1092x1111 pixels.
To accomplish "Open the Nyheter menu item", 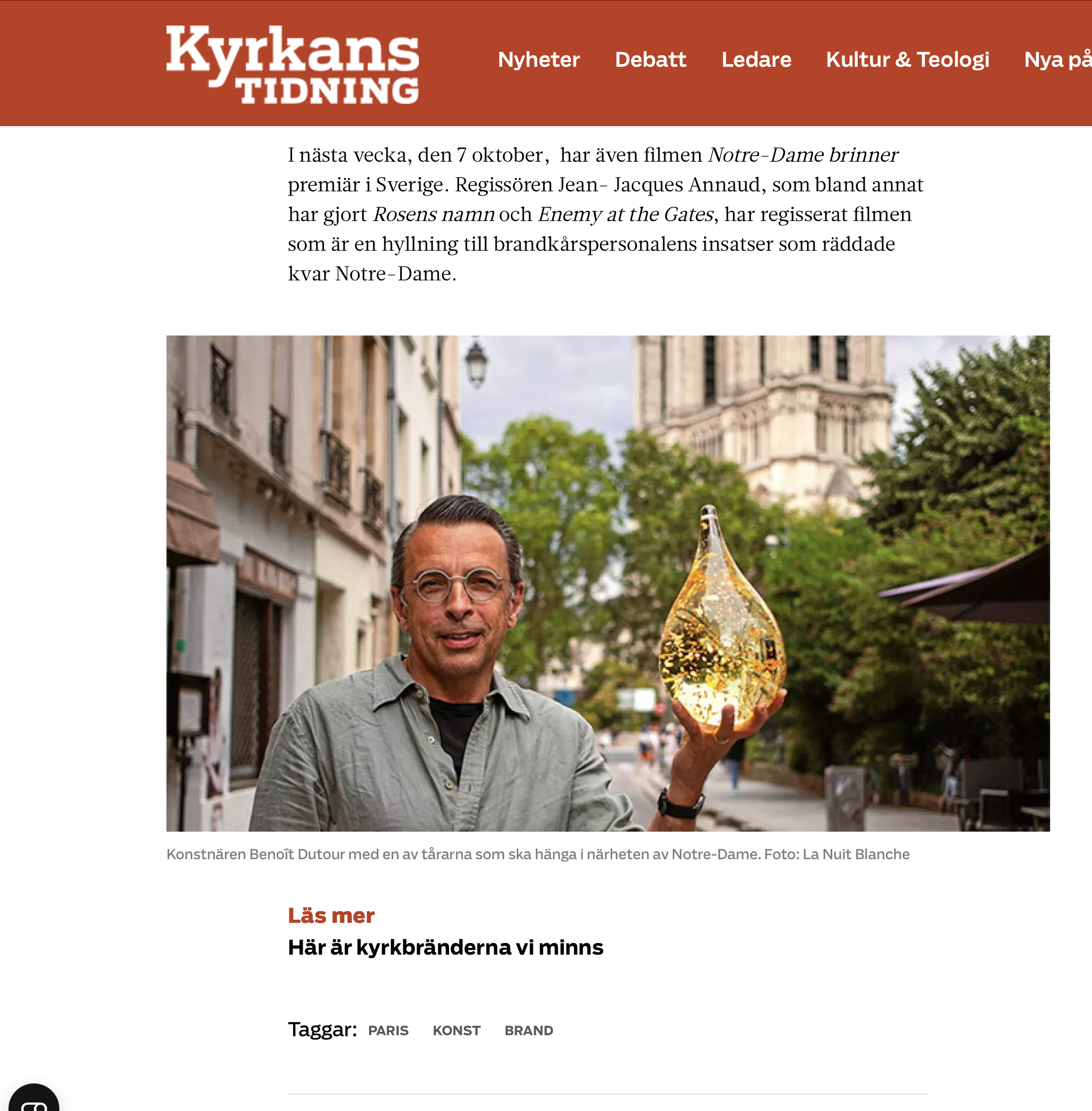I will coord(539,59).
